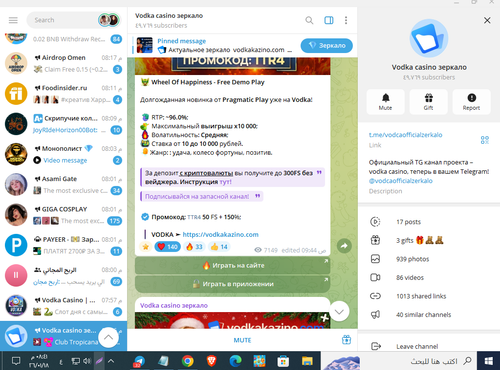Add the star reaction
This screenshot has height=370, width=500.
(x=146, y=247)
